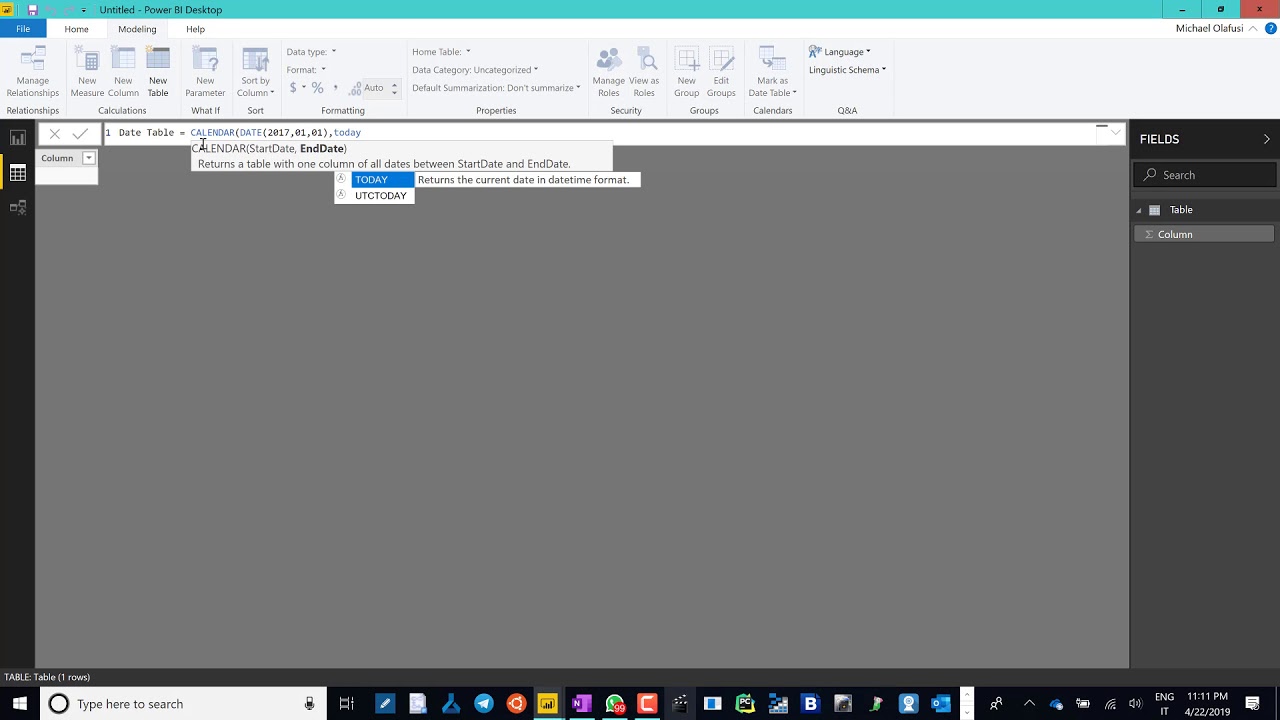Apply percentage format icon
The width and height of the screenshot is (1280, 720).
[318, 88]
